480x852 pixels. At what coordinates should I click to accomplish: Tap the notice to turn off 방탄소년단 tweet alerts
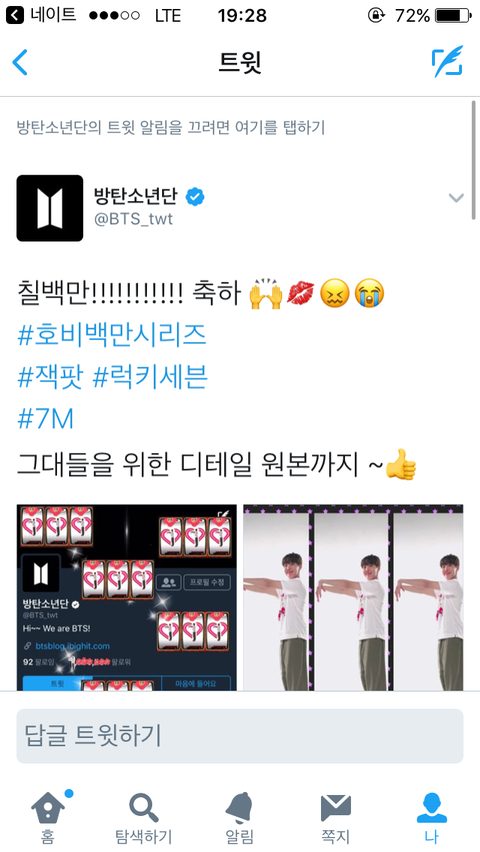pos(171,128)
